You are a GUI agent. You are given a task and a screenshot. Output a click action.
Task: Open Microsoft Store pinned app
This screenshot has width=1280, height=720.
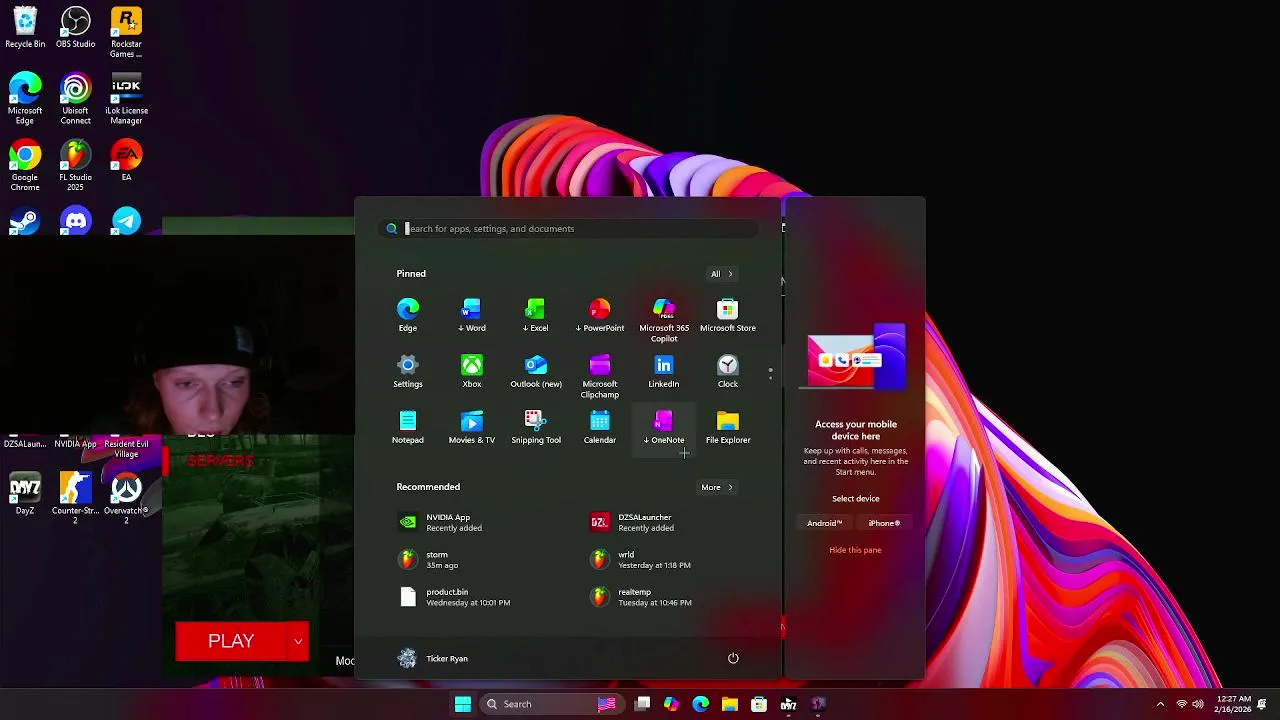[728, 316]
